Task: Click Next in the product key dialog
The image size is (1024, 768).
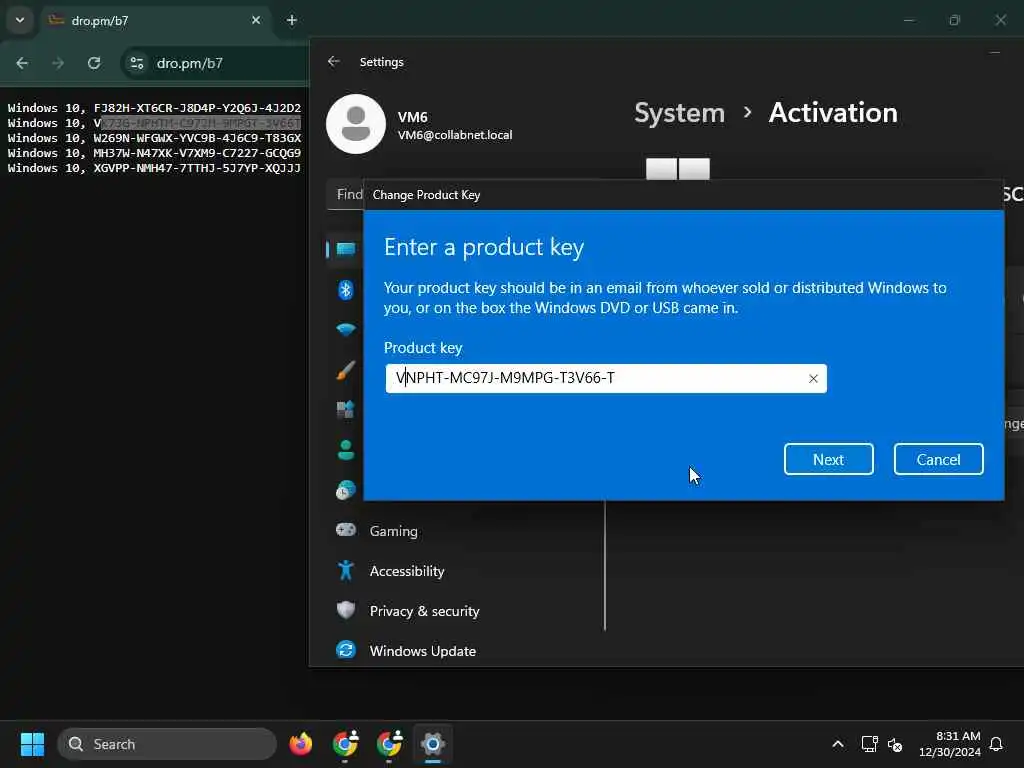Action: (828, 459)
